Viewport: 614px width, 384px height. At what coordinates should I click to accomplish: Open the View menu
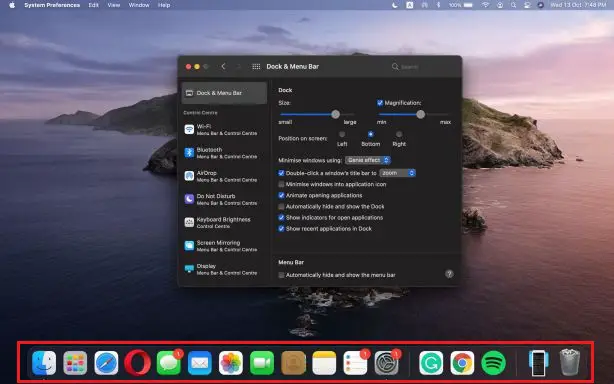click(114, 5)
